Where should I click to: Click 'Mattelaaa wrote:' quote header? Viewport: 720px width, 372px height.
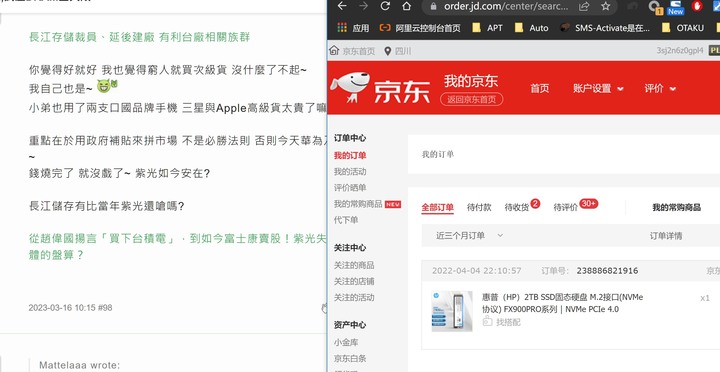point(79,366)
